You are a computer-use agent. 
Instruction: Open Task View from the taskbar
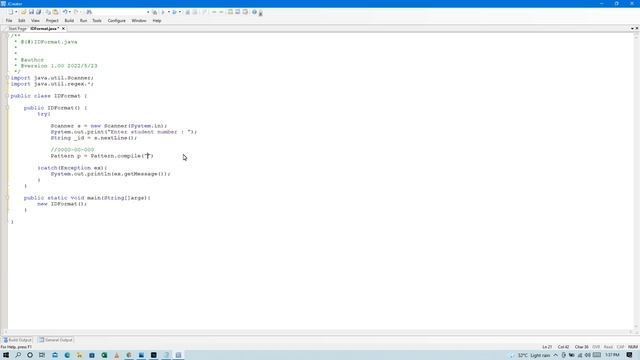[x=42, y=355]
